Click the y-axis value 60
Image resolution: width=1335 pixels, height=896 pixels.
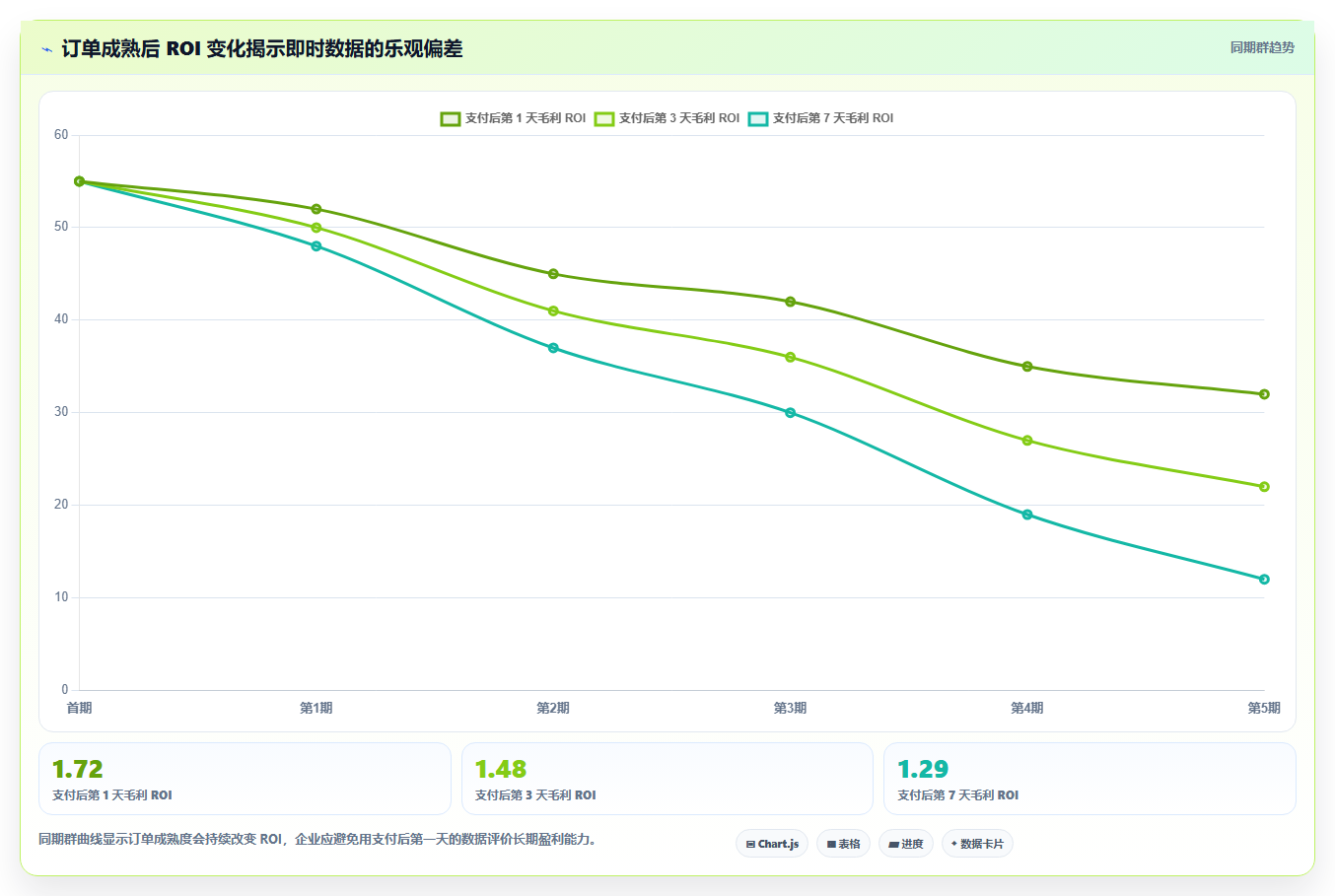coord(61,135)
